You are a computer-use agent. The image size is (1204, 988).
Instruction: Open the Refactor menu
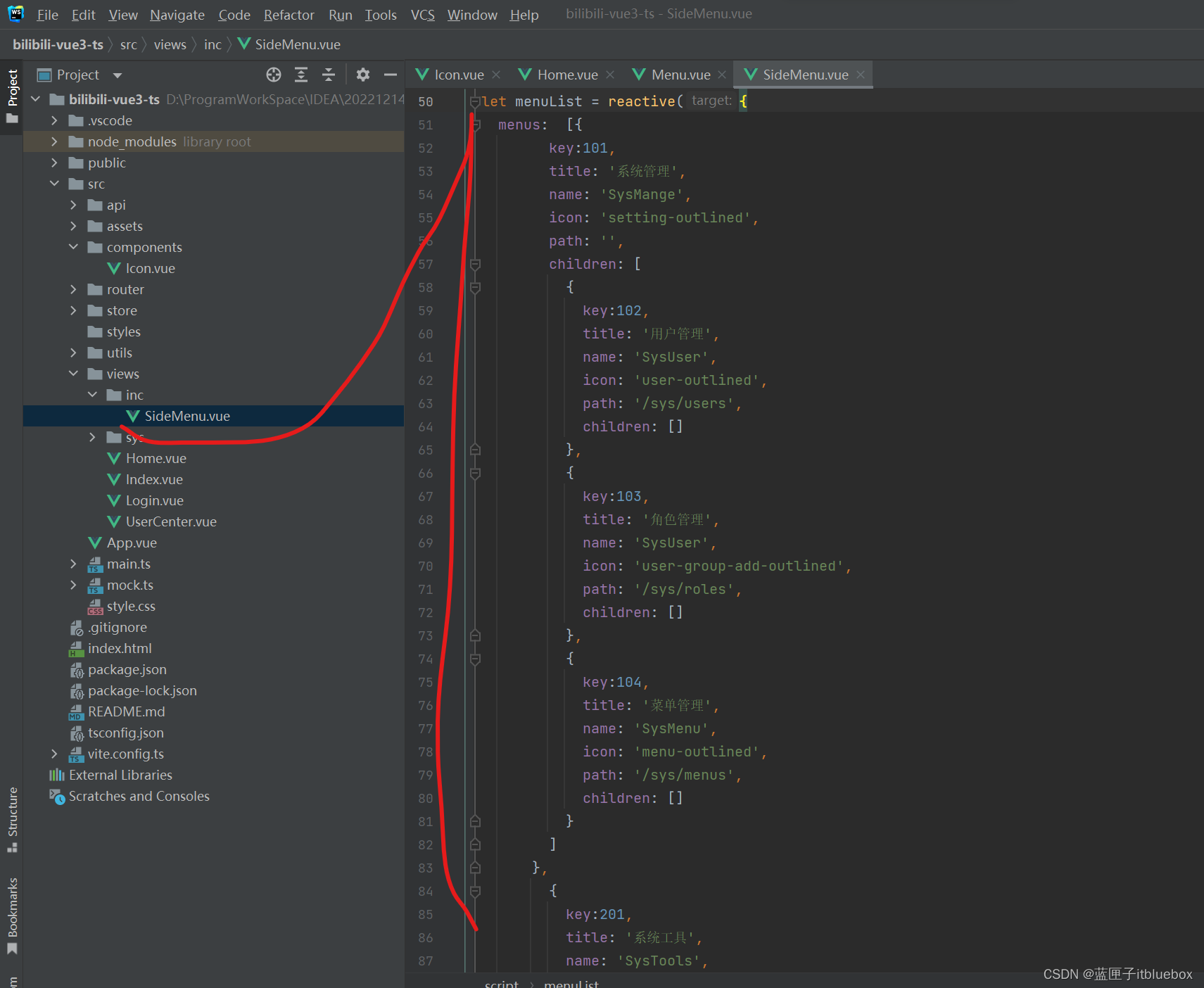[x=289, y=15]
